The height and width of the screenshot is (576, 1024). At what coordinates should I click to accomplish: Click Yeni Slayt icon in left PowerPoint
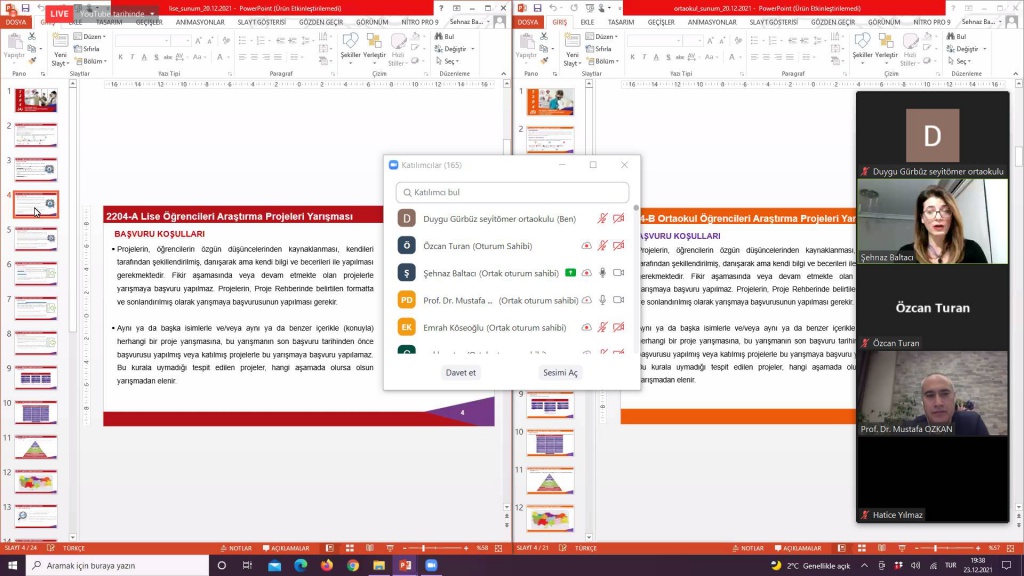click(60, 47)
